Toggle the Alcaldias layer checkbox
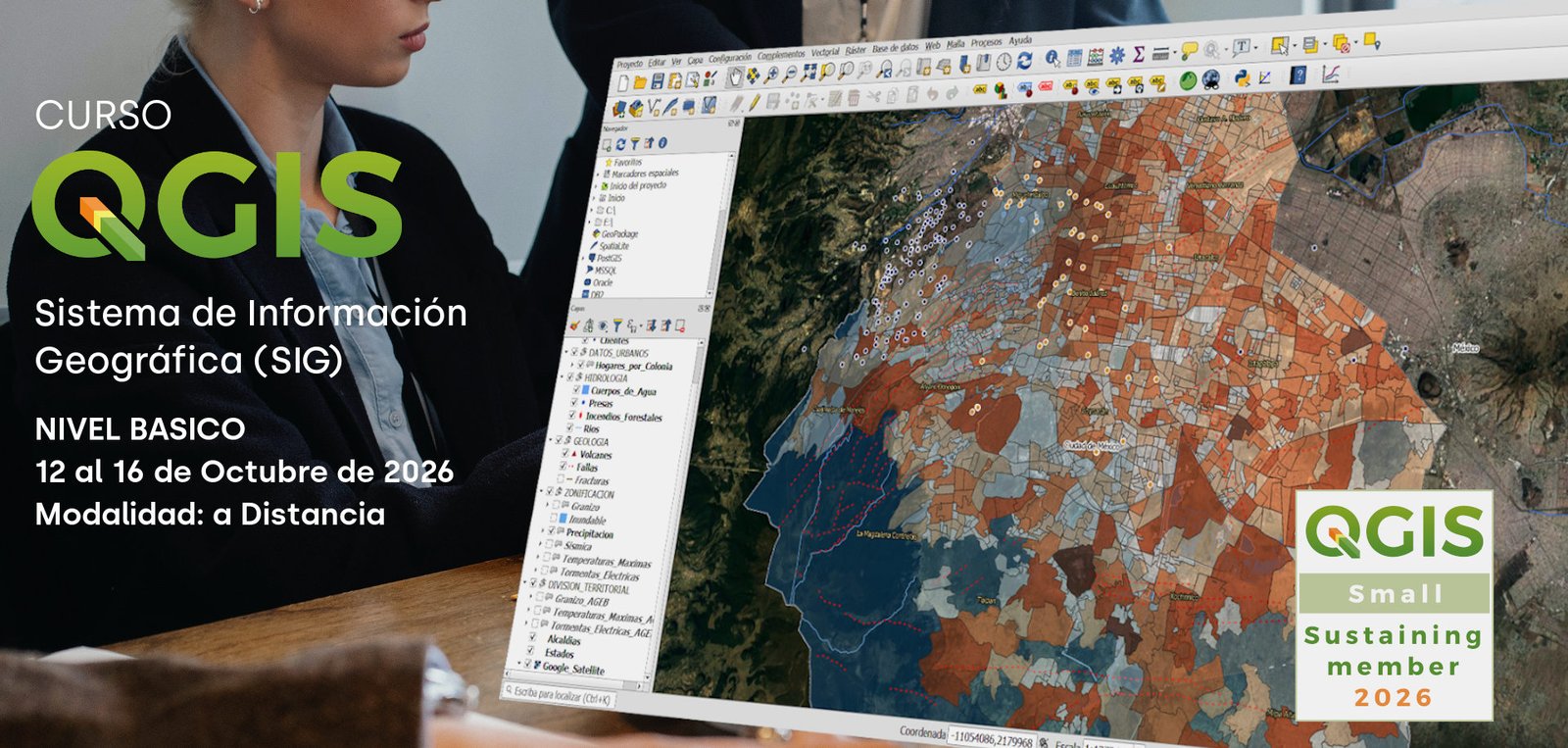This screenshot has width=1568, height=748. [x=532, y=638]
